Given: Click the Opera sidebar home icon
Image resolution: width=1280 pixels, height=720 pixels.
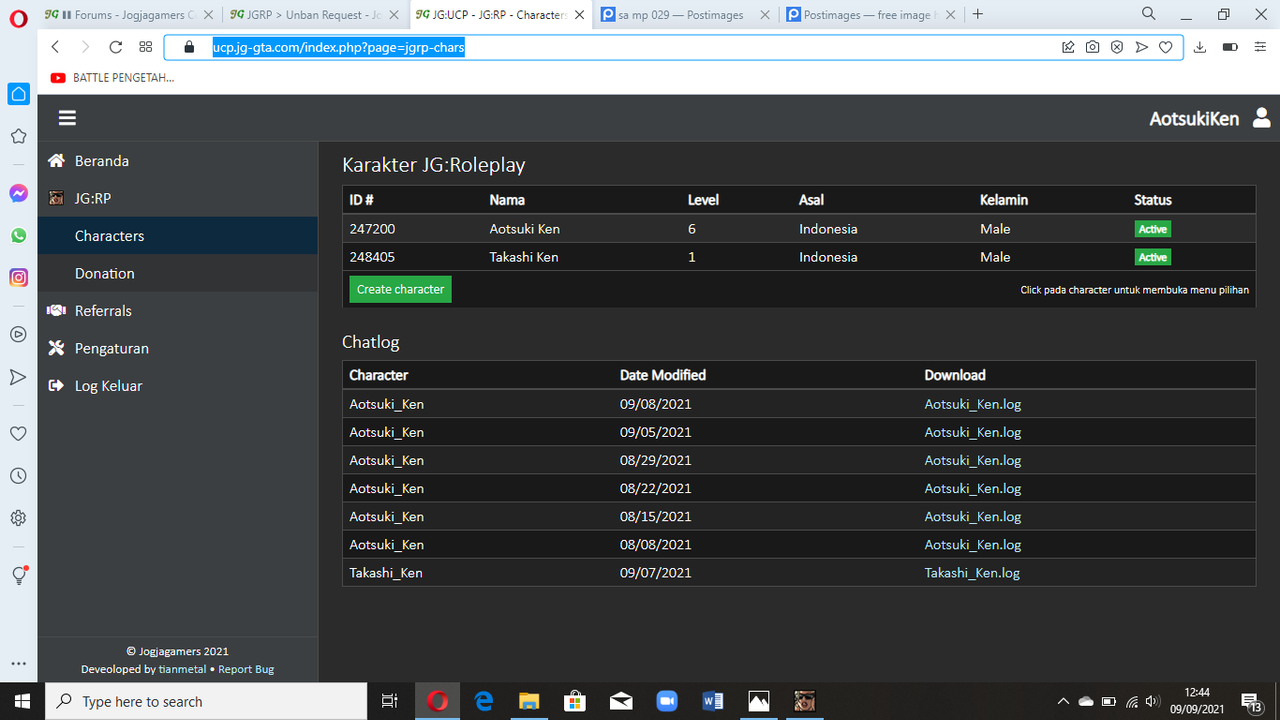Looking at the screenshot, I should [x=18, y=94].
